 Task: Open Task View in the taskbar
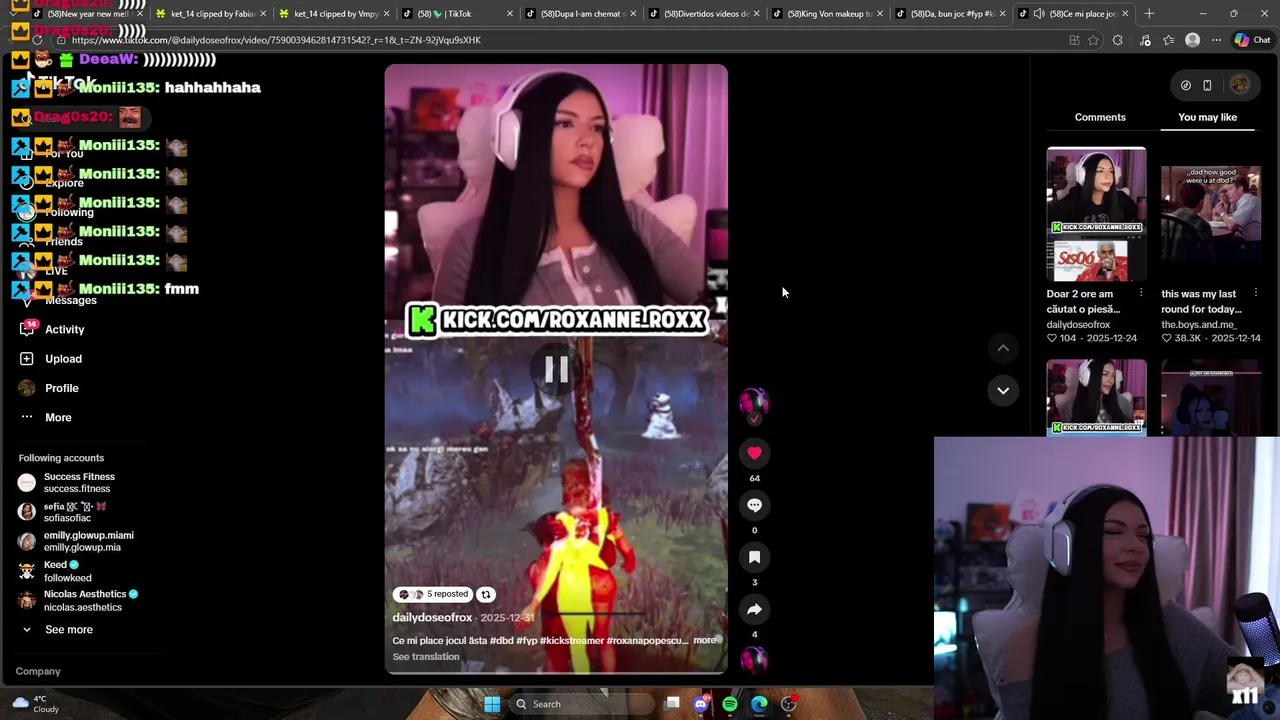click(673, 704)
